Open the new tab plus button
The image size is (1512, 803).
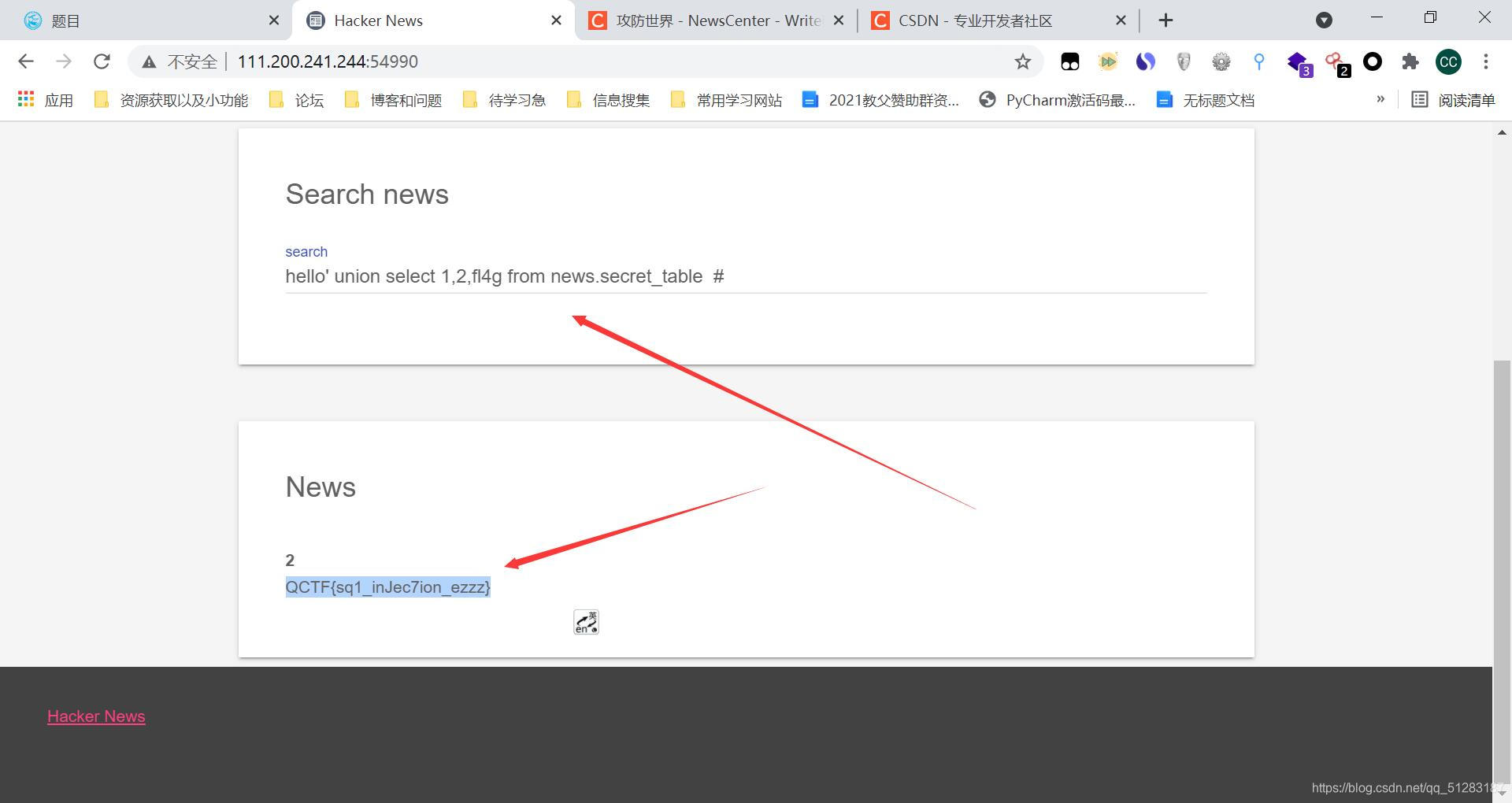tap(1166, 20)
